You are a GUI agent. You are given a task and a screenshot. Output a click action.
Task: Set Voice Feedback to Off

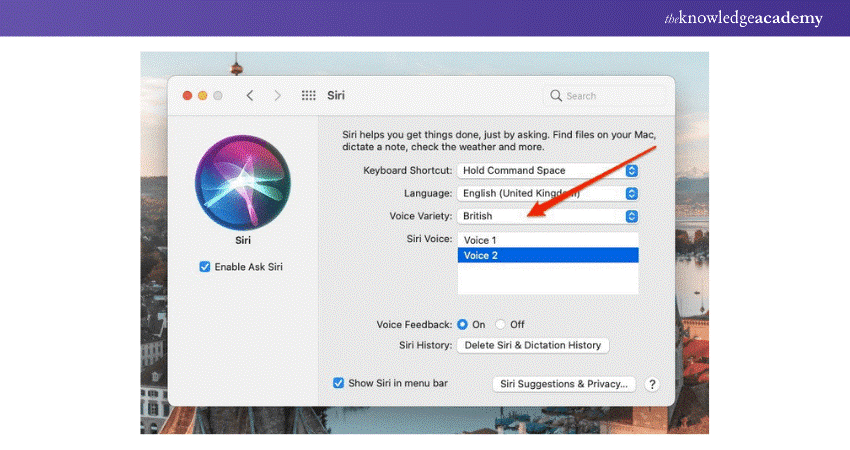(500, 325)
